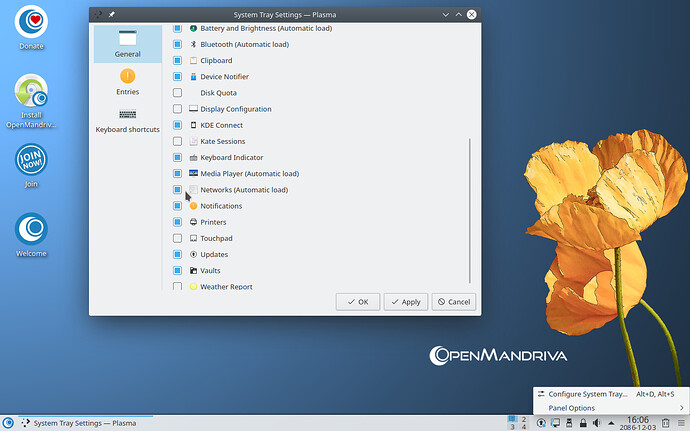Open the Donate desktop icon
The image size is (690, 431).
tap(31, 27)
